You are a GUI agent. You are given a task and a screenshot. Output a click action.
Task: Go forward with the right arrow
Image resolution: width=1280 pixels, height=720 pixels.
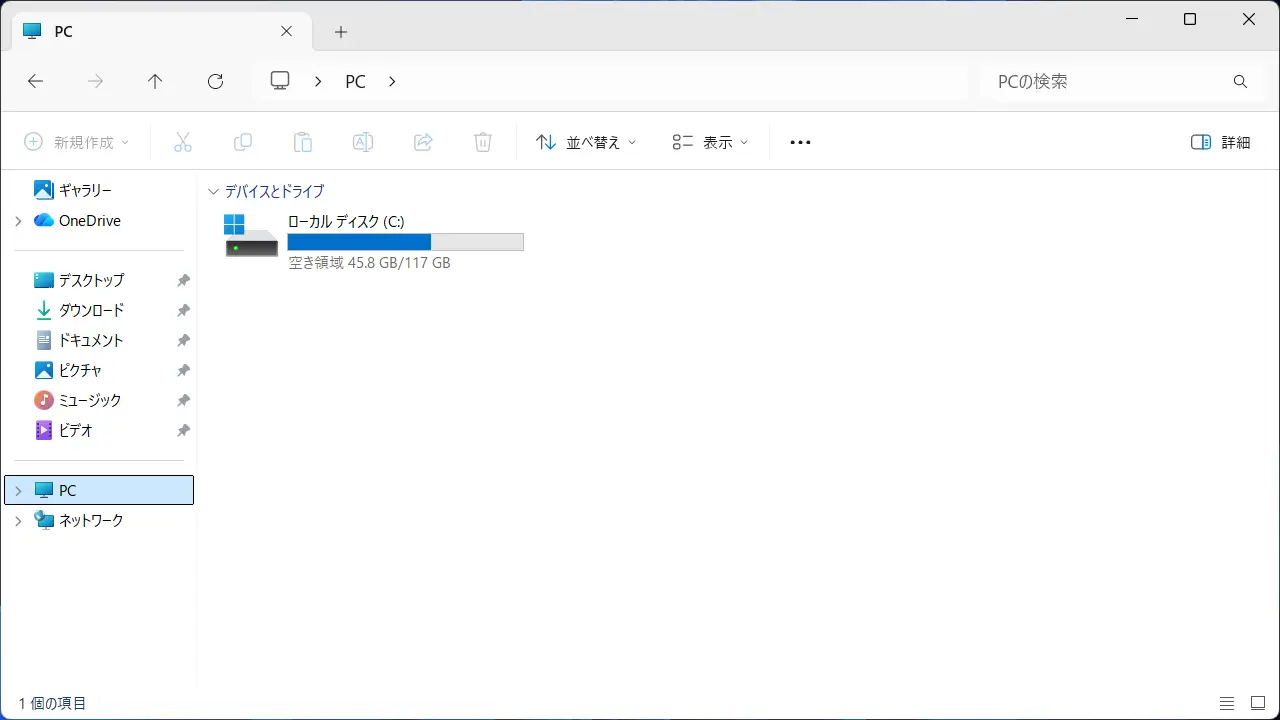[96, 81]
